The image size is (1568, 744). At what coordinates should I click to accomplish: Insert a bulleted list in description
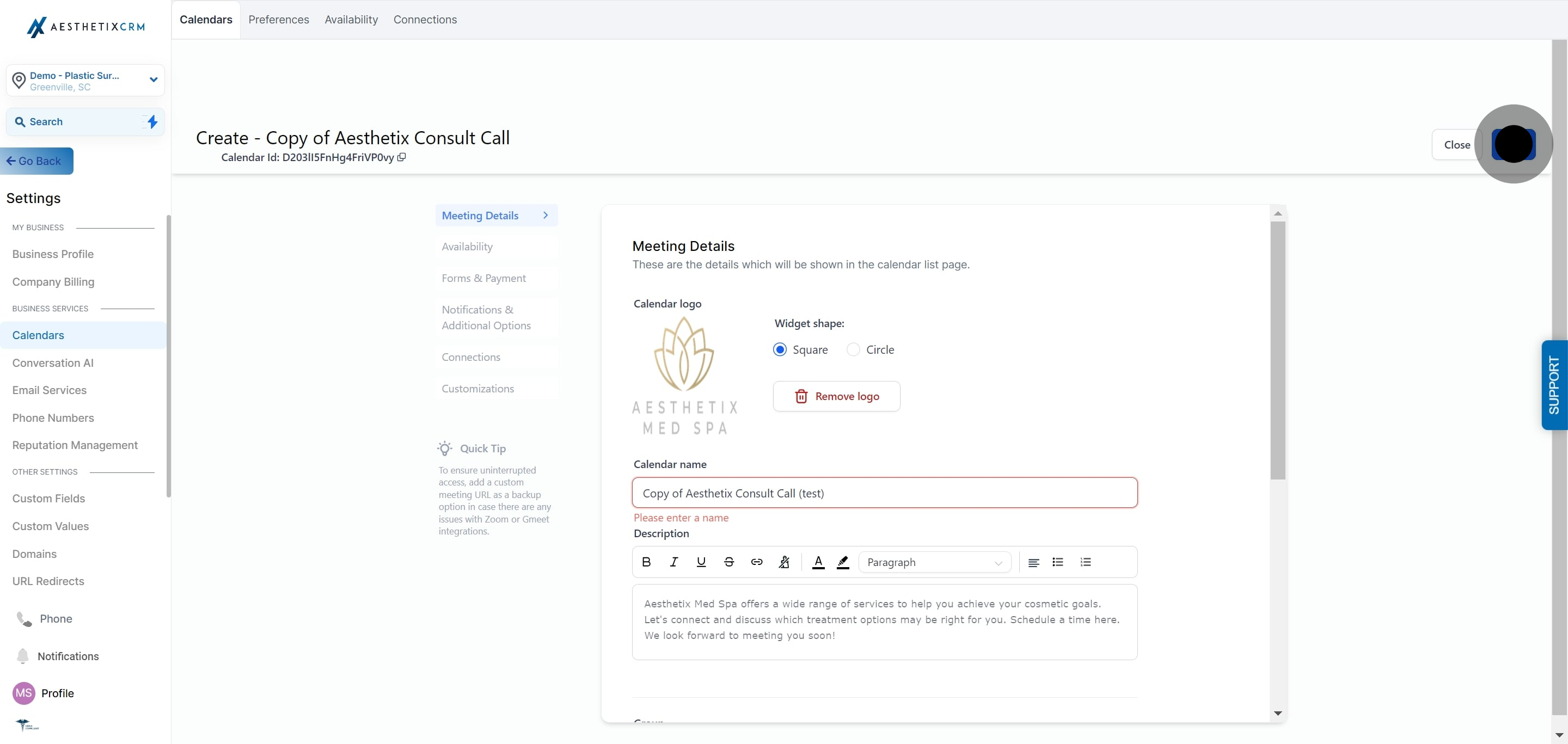click(x=1058, y=562)
